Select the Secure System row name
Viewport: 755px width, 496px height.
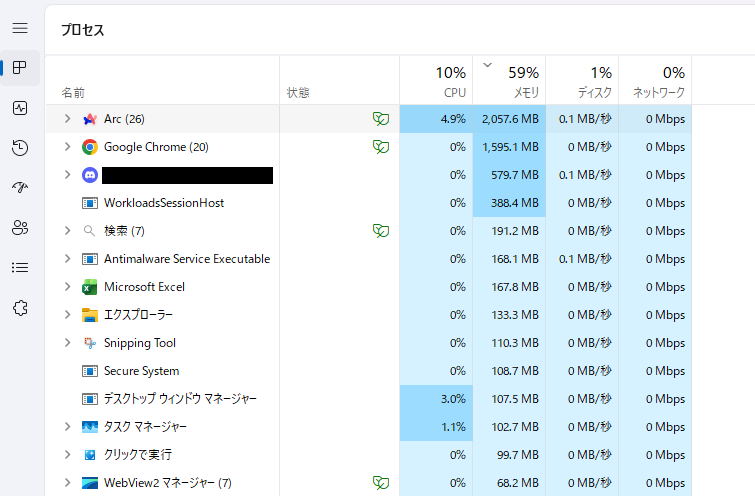pos(142,371)
